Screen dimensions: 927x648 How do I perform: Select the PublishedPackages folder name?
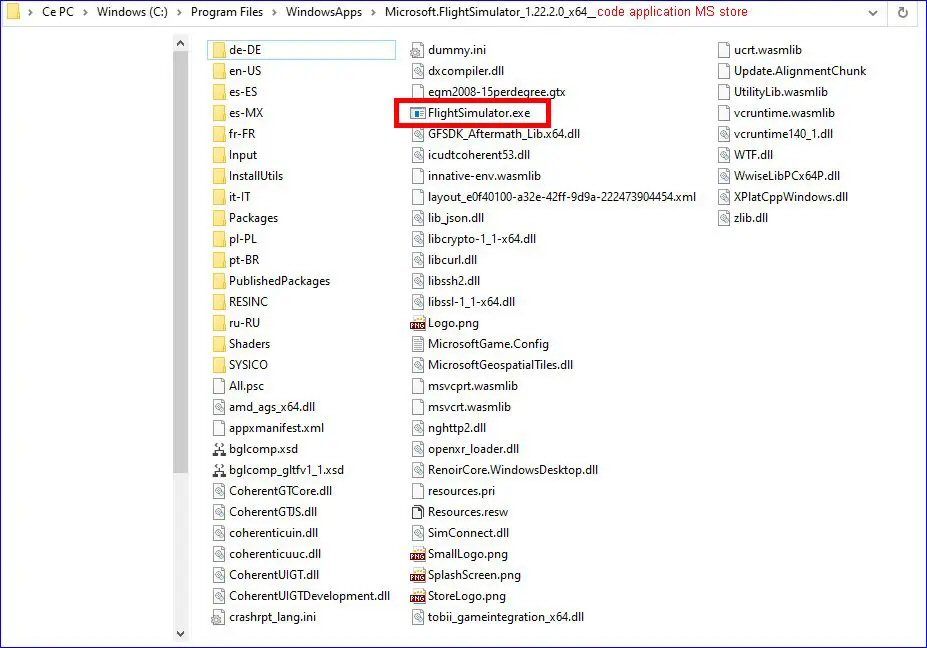pos(279,281)
